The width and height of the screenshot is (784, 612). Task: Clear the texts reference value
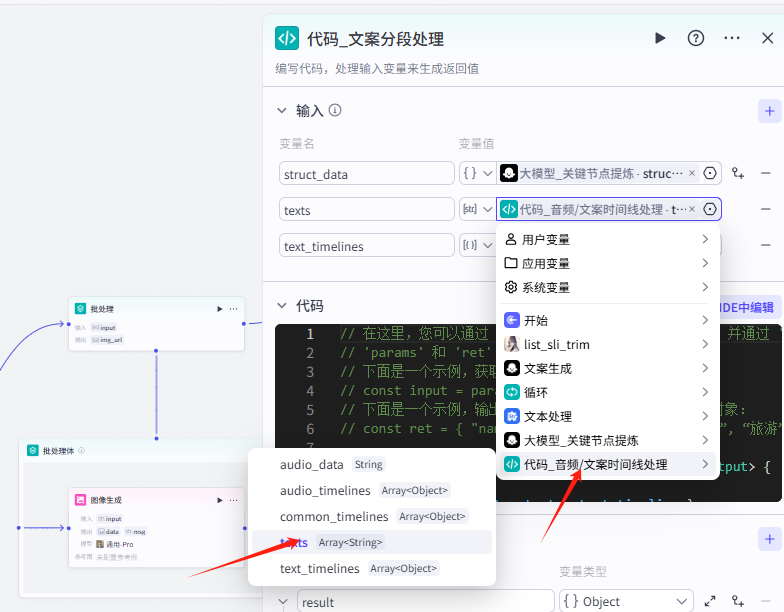click(x=692, y=209)
